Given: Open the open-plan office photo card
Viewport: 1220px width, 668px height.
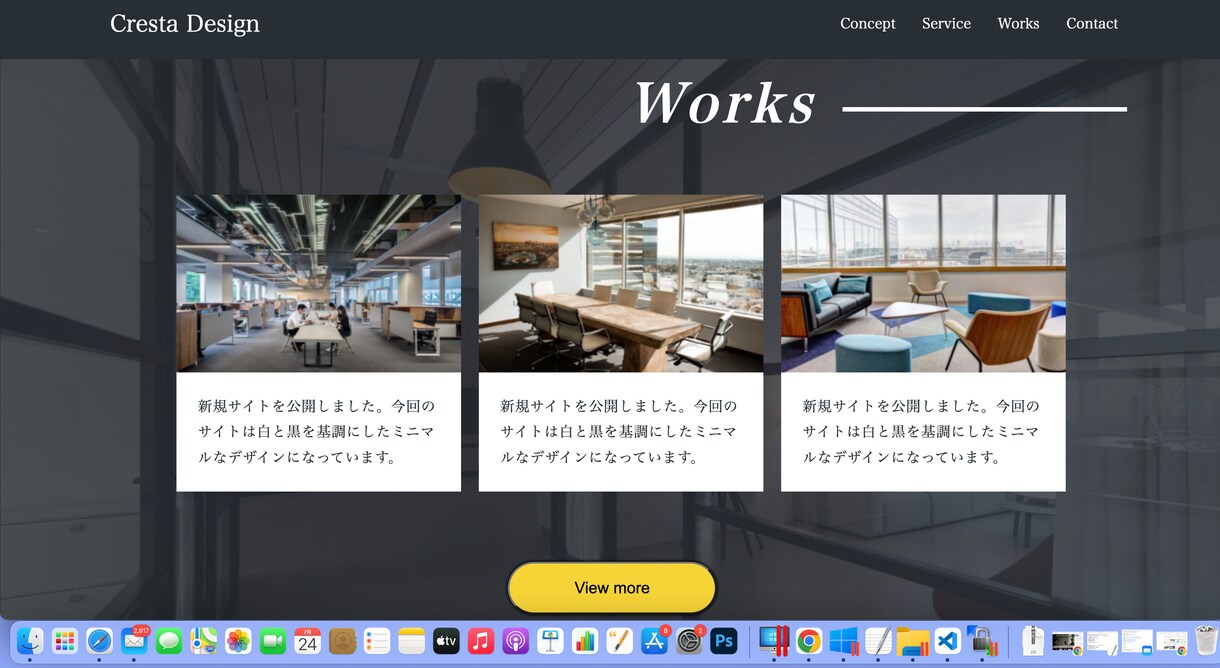Looking at the screenshot, I should (319, 283).
